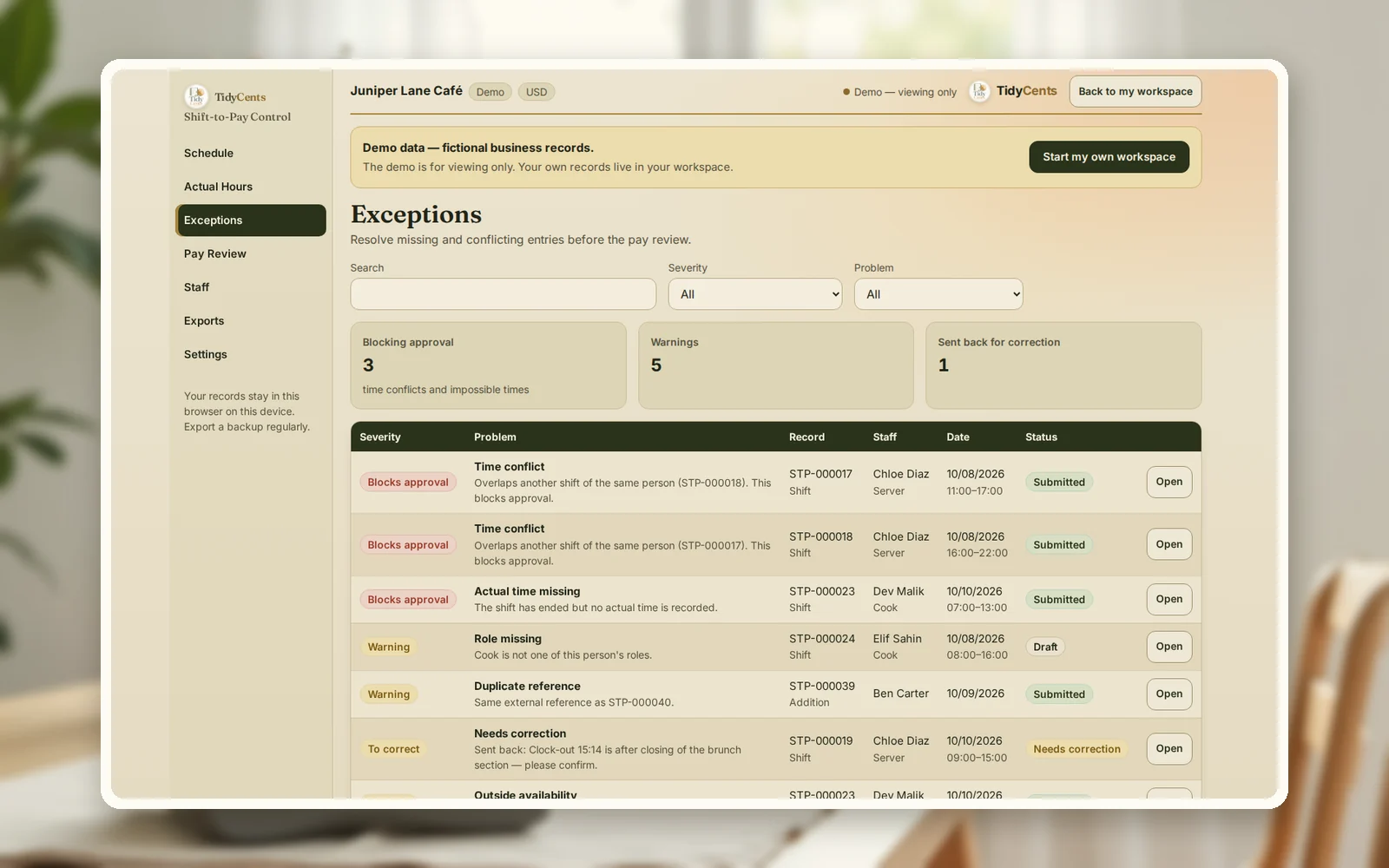Click Blocks approval badge for STP-000023

click(408, 600)
